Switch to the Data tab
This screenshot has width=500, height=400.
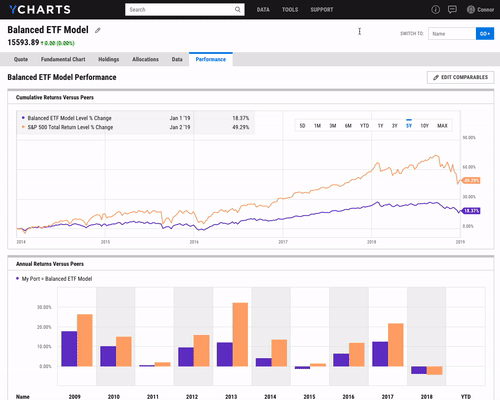coord(177,59)
